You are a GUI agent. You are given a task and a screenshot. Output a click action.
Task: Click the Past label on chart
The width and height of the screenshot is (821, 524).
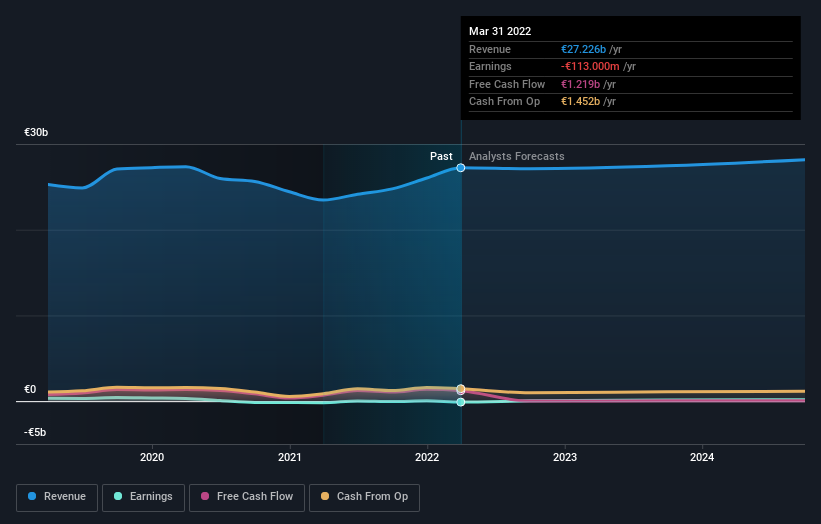(441, 156)
